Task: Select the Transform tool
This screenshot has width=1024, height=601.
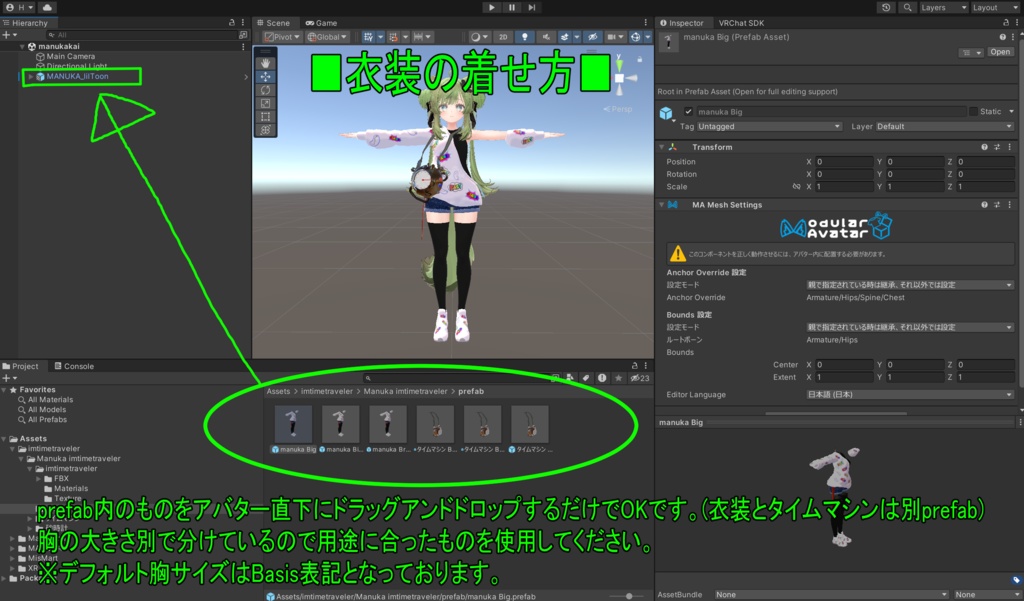Action: 265,130
